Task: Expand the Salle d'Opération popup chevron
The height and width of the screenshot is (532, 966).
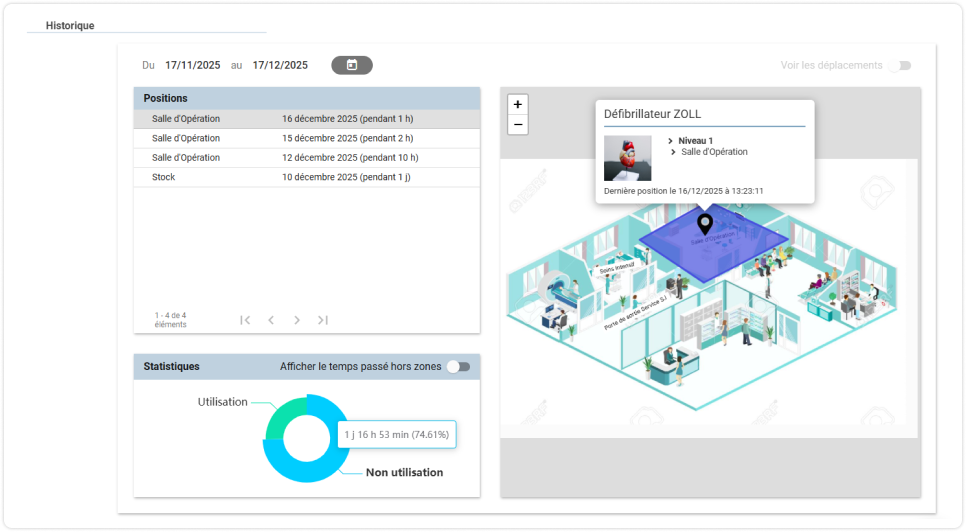Action: (673, 152)
